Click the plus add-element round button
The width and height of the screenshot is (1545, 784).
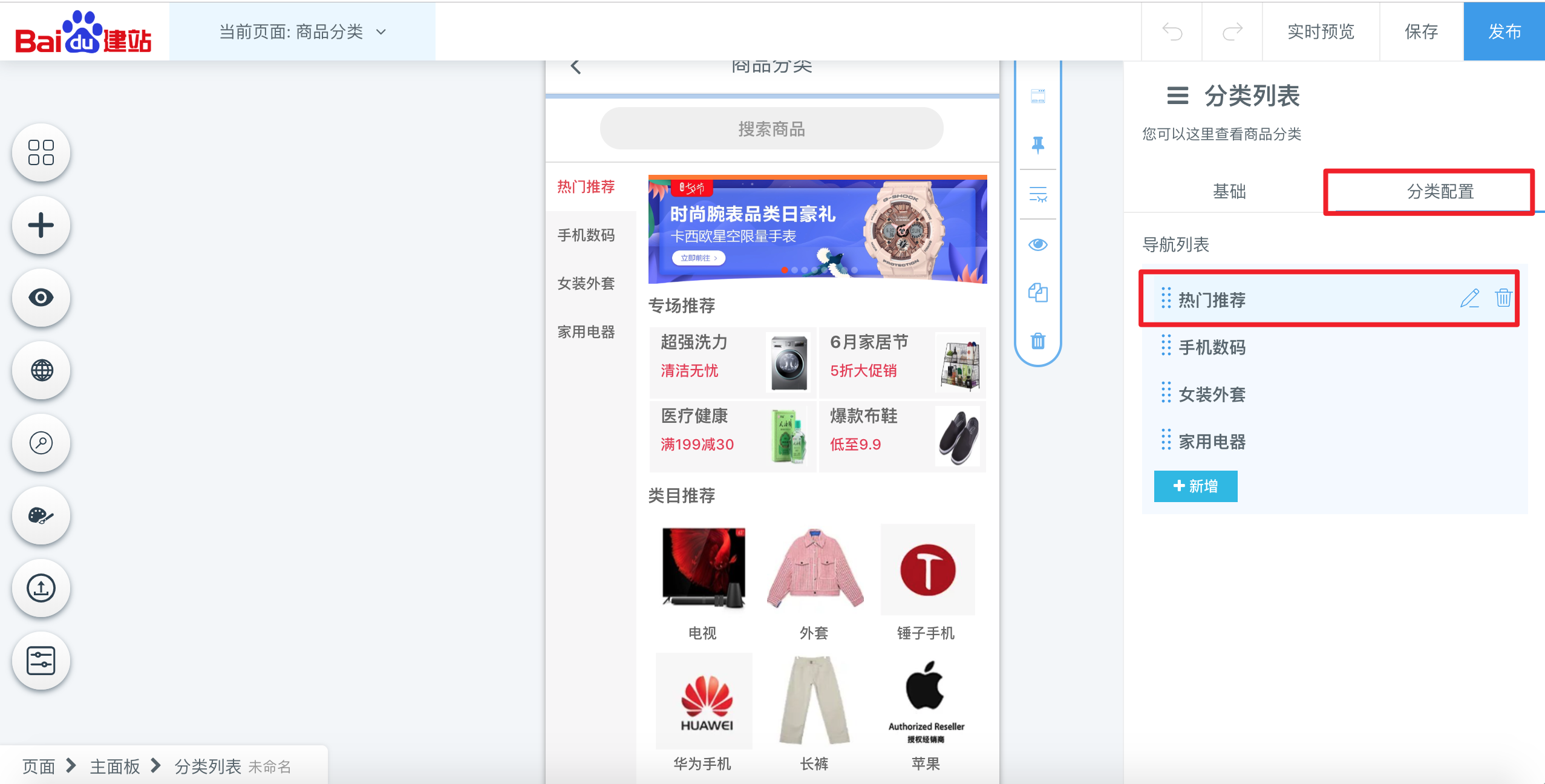click(x=41, y=225)
